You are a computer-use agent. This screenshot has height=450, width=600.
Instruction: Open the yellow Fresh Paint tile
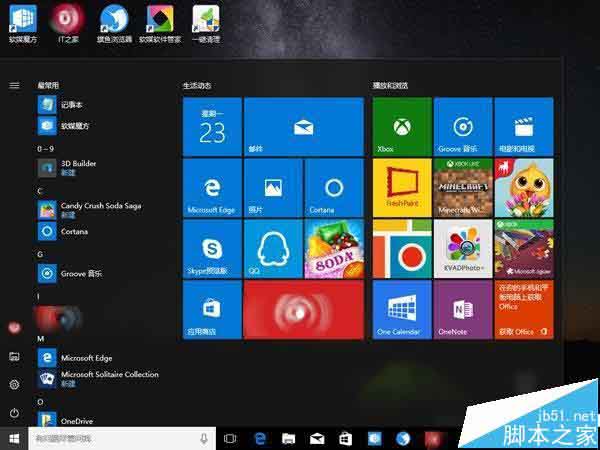click(x=402, y=188)
